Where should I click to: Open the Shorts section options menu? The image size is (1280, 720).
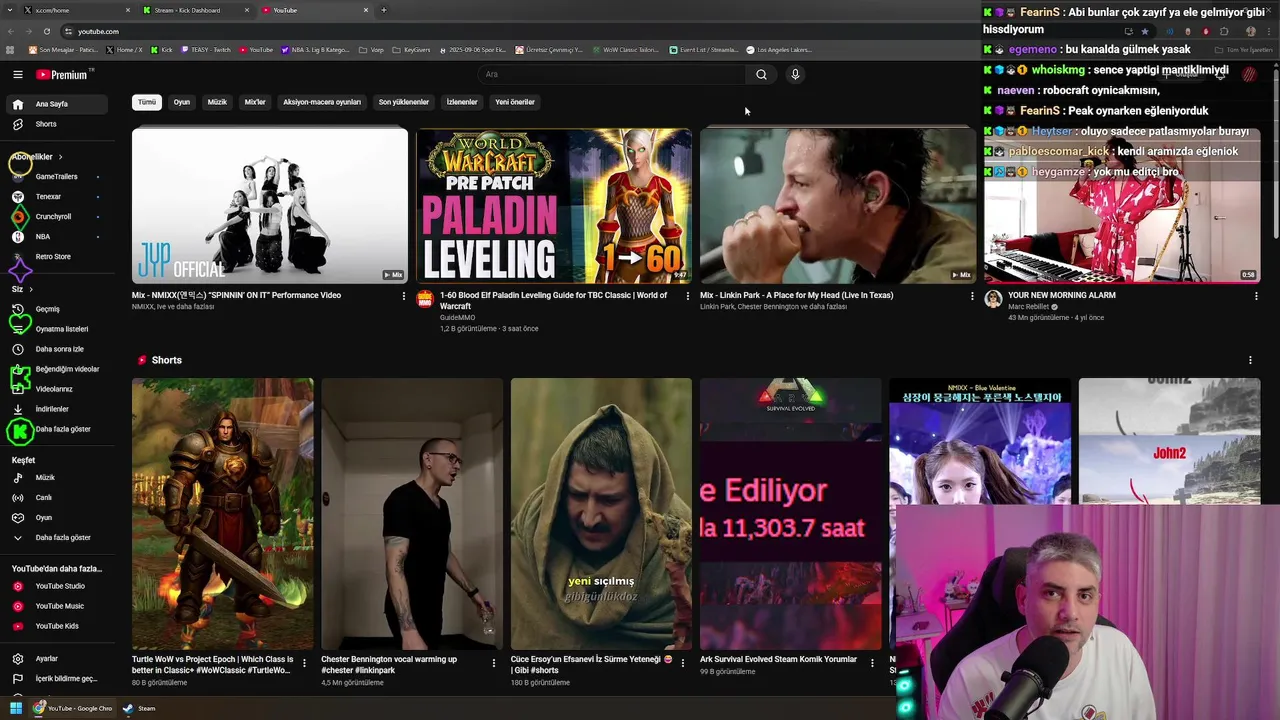[1250, 360]
